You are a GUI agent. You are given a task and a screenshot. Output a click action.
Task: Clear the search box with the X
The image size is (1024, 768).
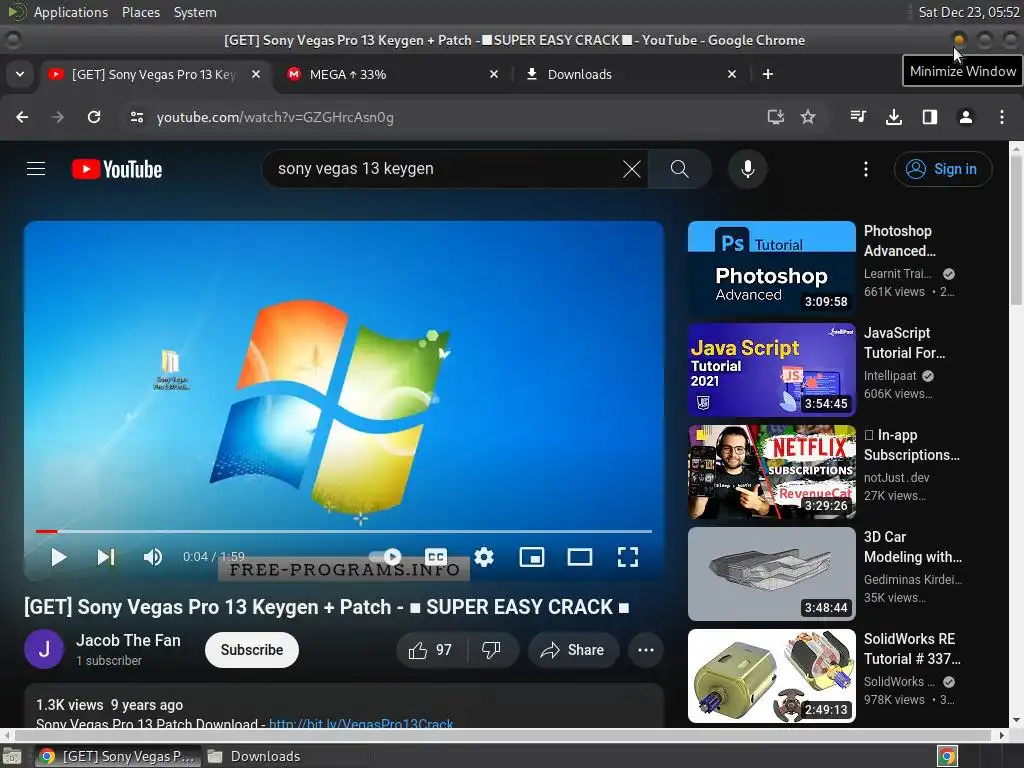pyautogui.click(x=632, y=169)
